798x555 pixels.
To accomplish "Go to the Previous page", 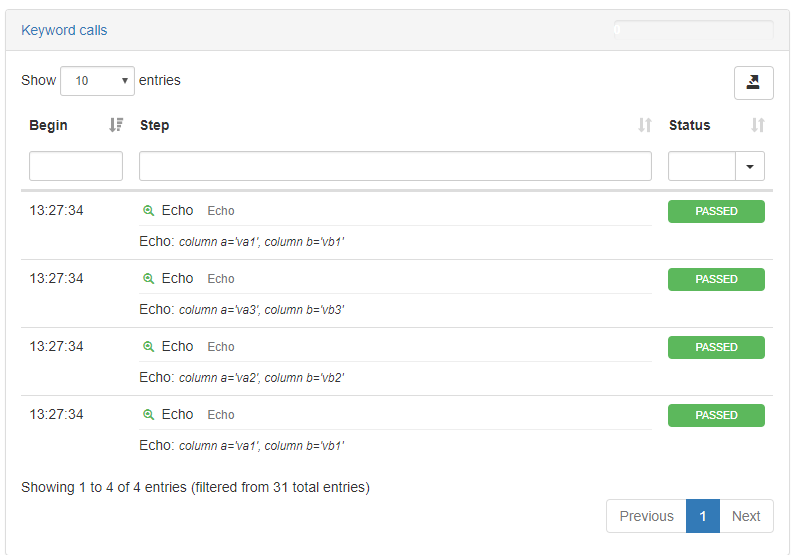I will pyautogui.click(x=646, y=516).
